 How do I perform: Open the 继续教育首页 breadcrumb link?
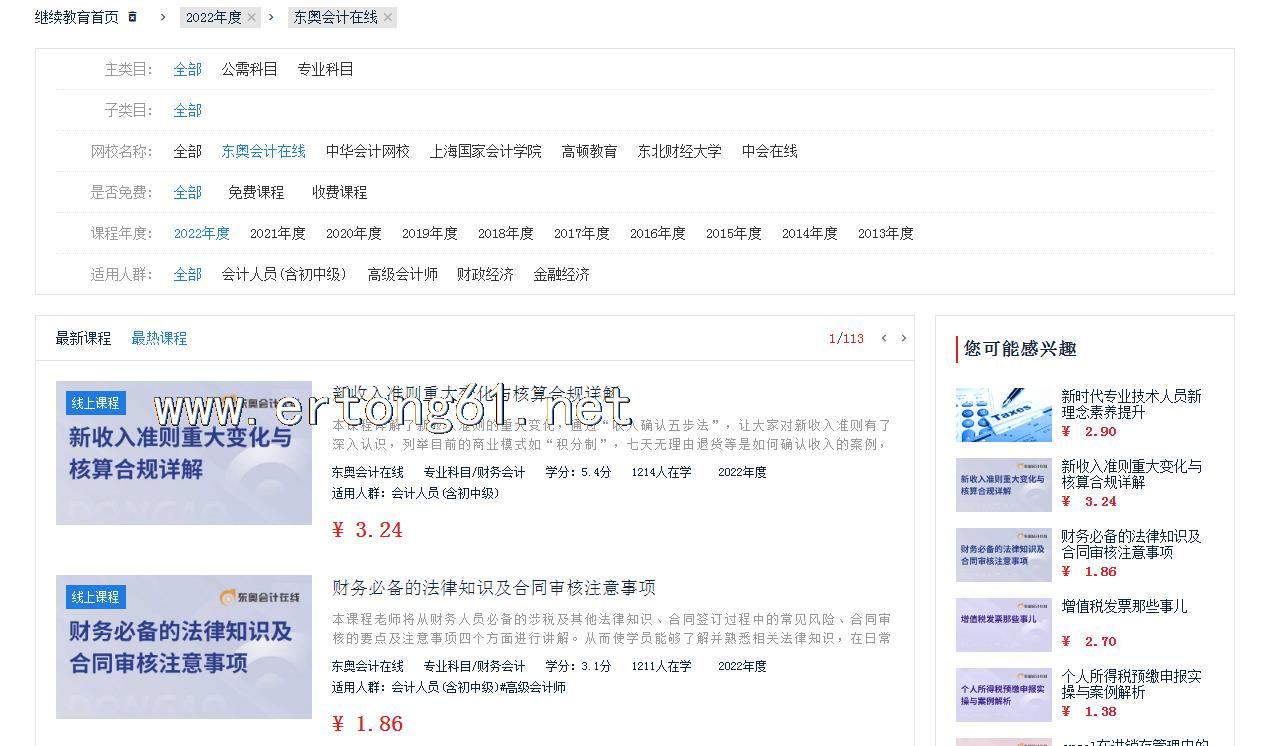pyautogui.click(x=76, y=17)
